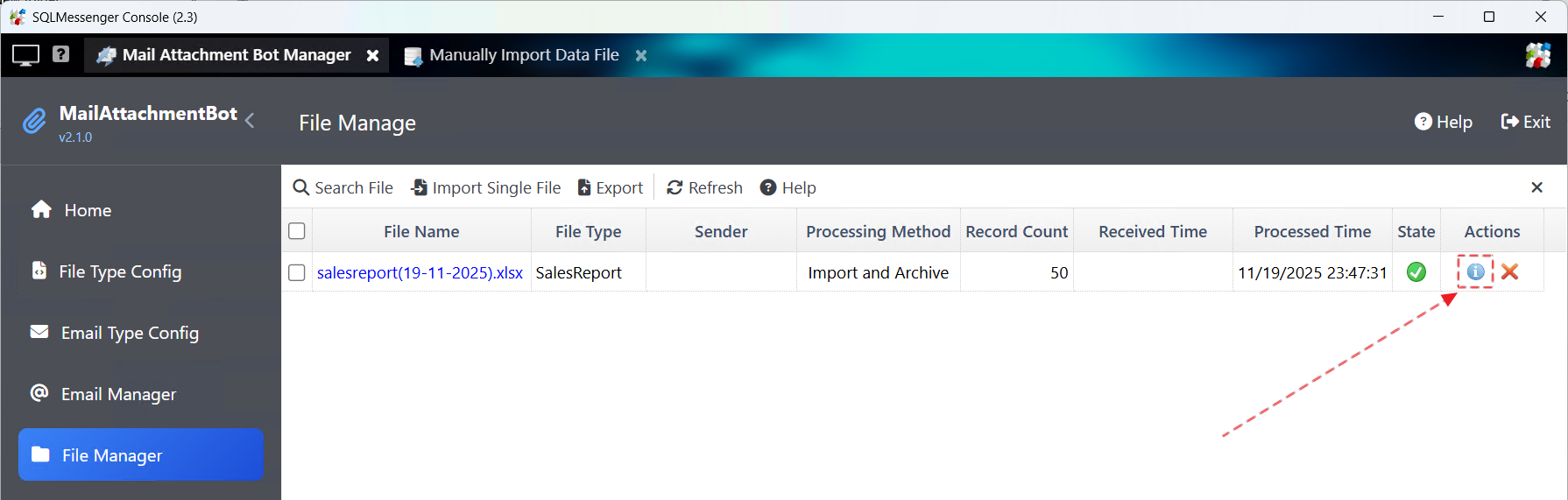Screen dimensions: 1568x500
Task: Open salesreport(19-11-2025).xlsx file link
Action: [x=420, y=272]
